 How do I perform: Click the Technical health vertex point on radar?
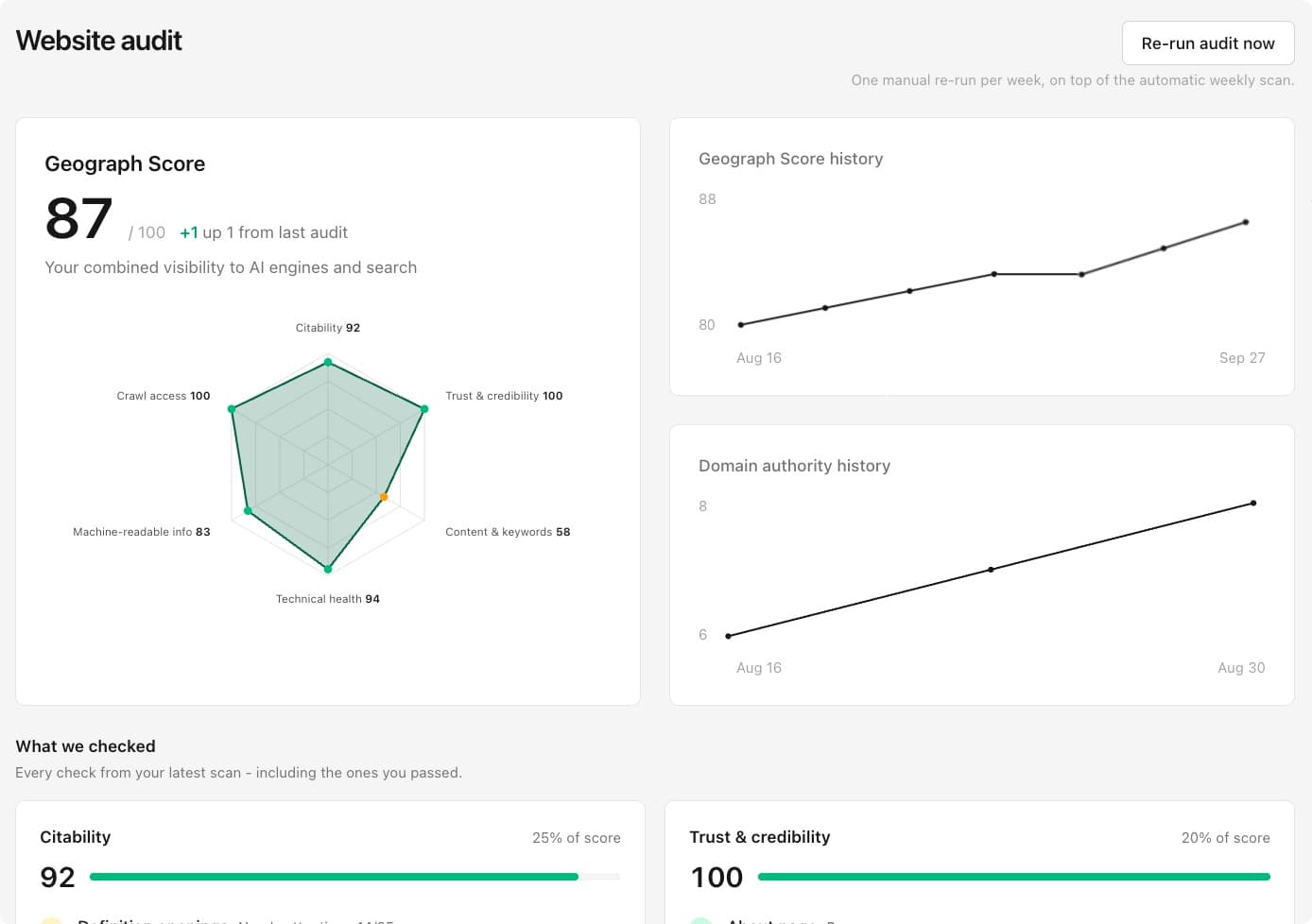[x=328, y=569]
